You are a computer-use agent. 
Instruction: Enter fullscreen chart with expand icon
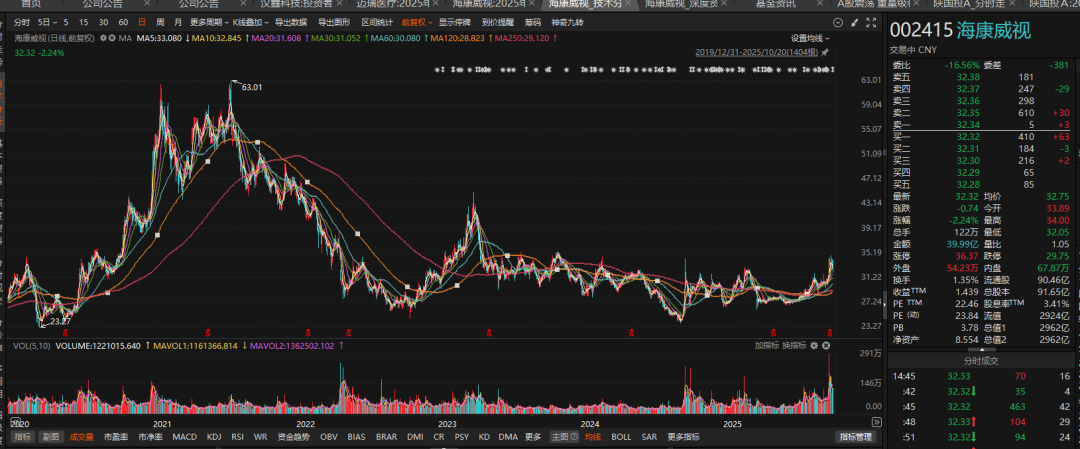871,21
